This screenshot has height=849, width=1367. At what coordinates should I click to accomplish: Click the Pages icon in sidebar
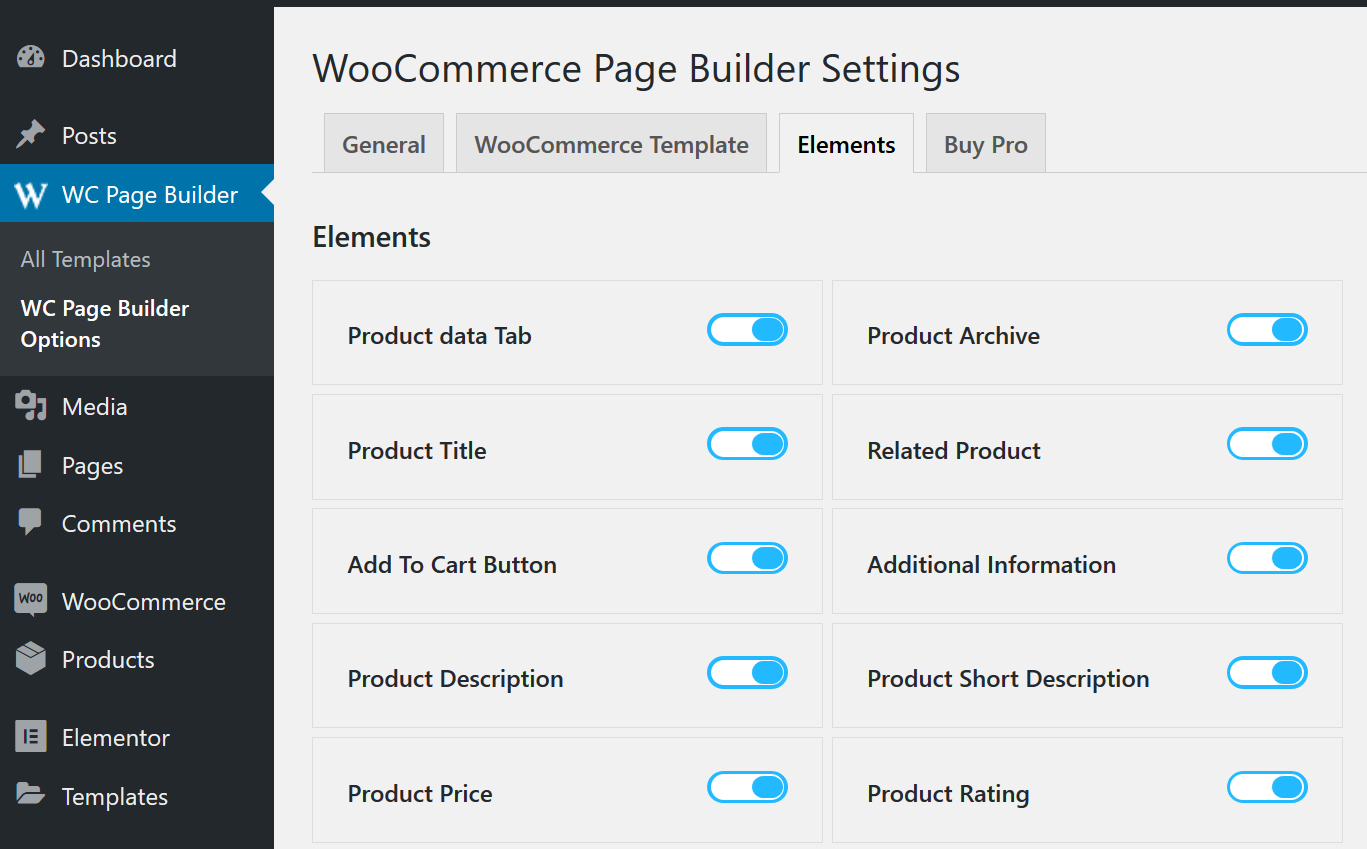click(31, 465)
